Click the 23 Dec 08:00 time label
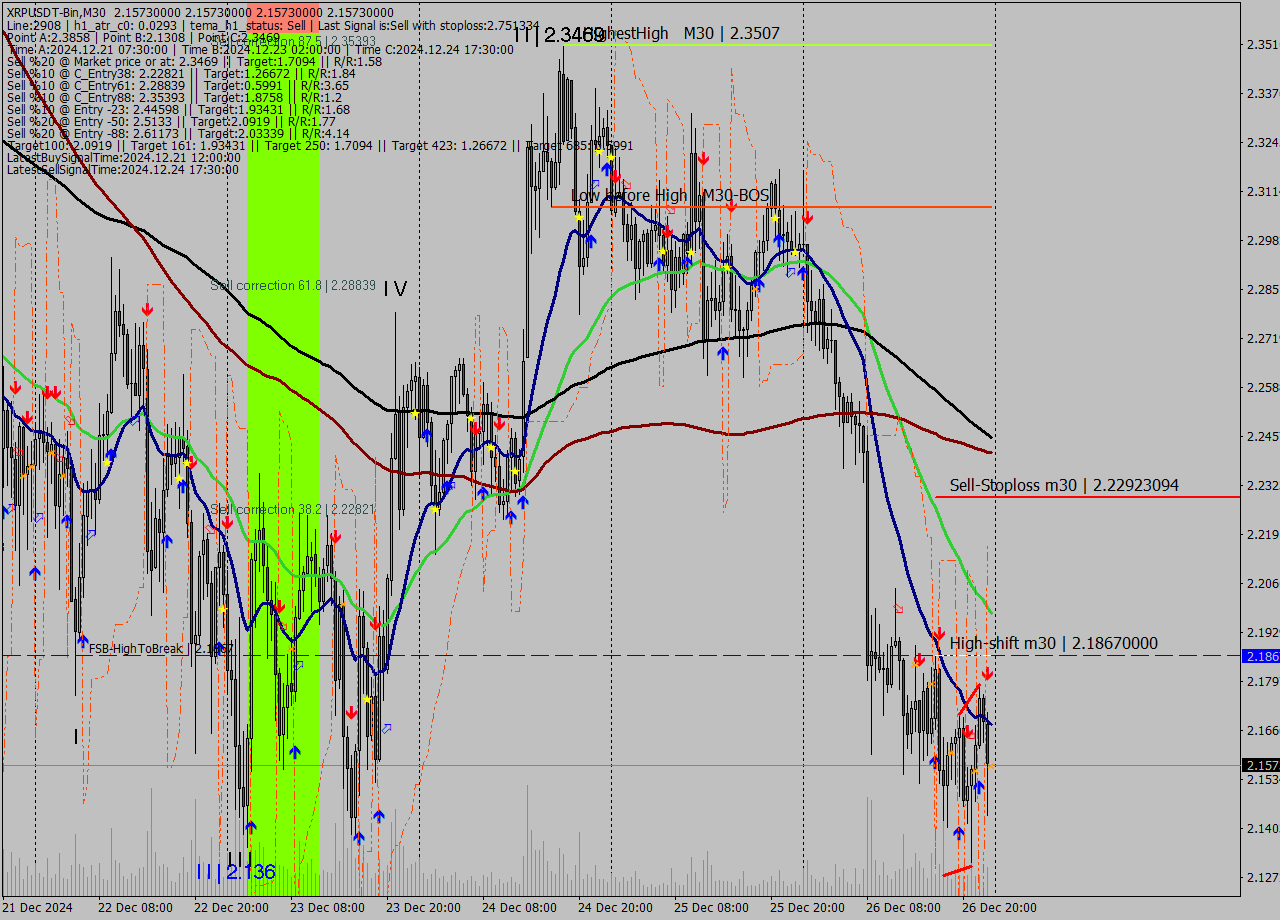This screenshot has height=920, width=1280. coord(328,908)
